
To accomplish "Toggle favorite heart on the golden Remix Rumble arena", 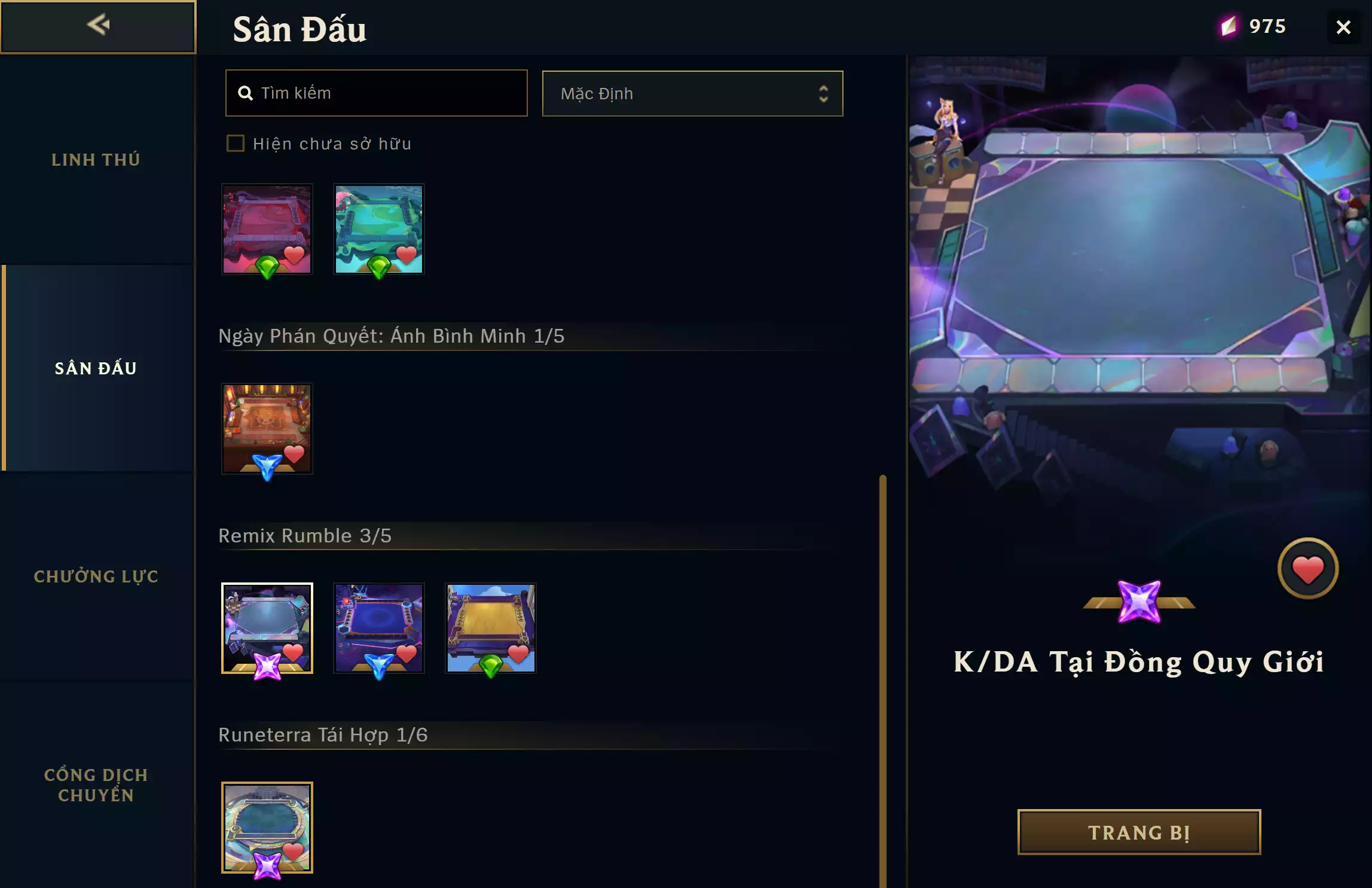I will point(518,654).
